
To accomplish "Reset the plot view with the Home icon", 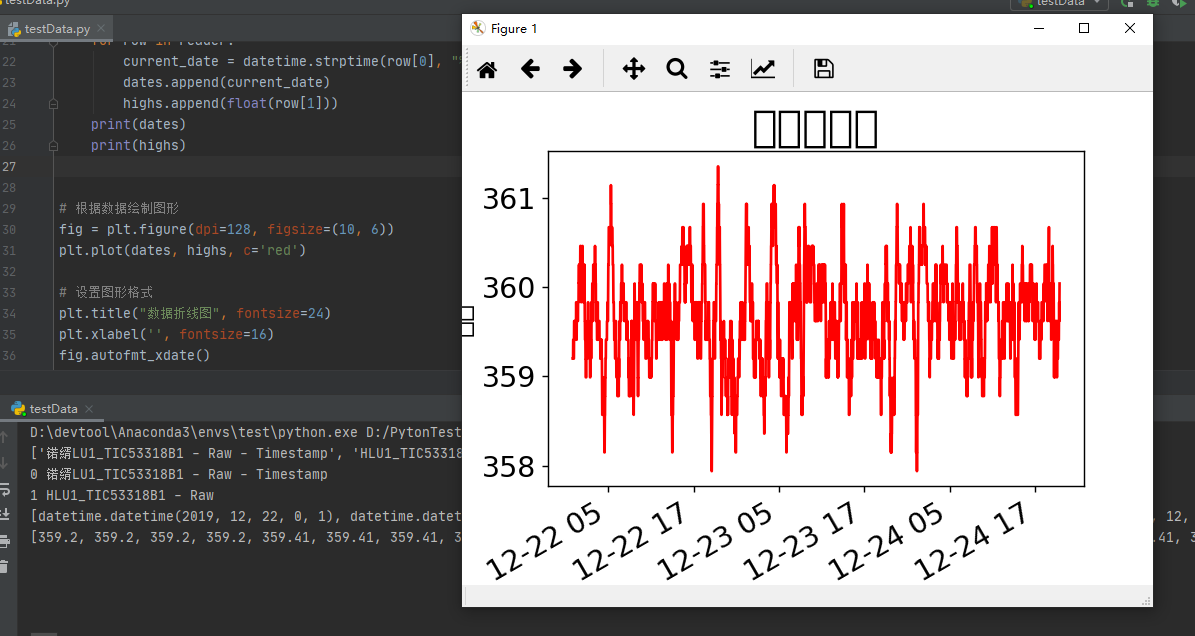I will click(x=487, y=69).
